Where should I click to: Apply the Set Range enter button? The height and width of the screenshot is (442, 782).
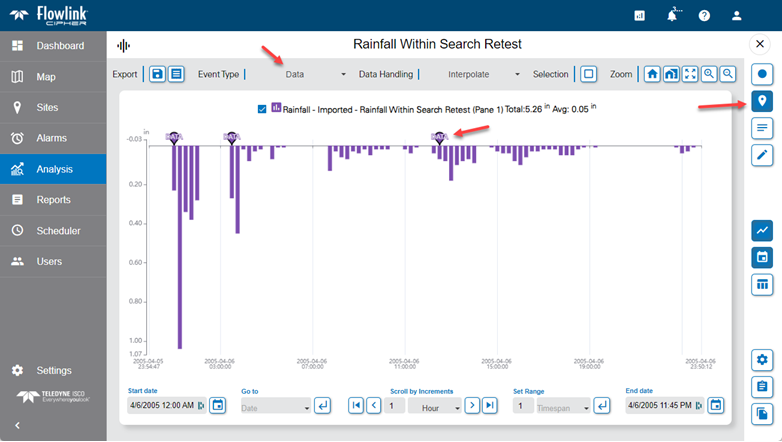click(601, 405)
